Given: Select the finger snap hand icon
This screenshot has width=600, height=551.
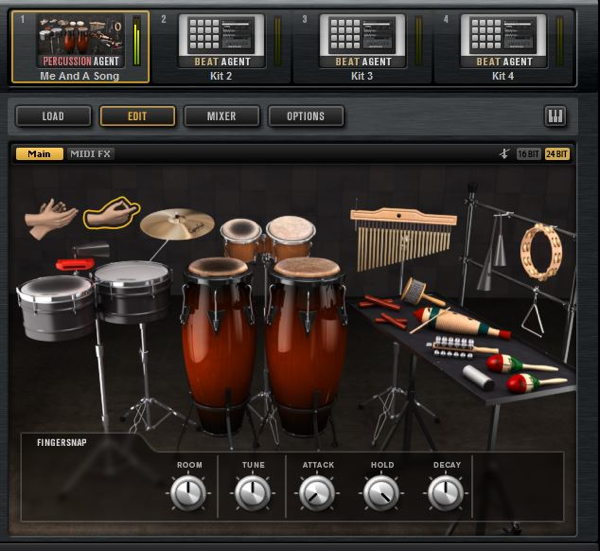Looking at the screenshot, I should click(110, 212).
